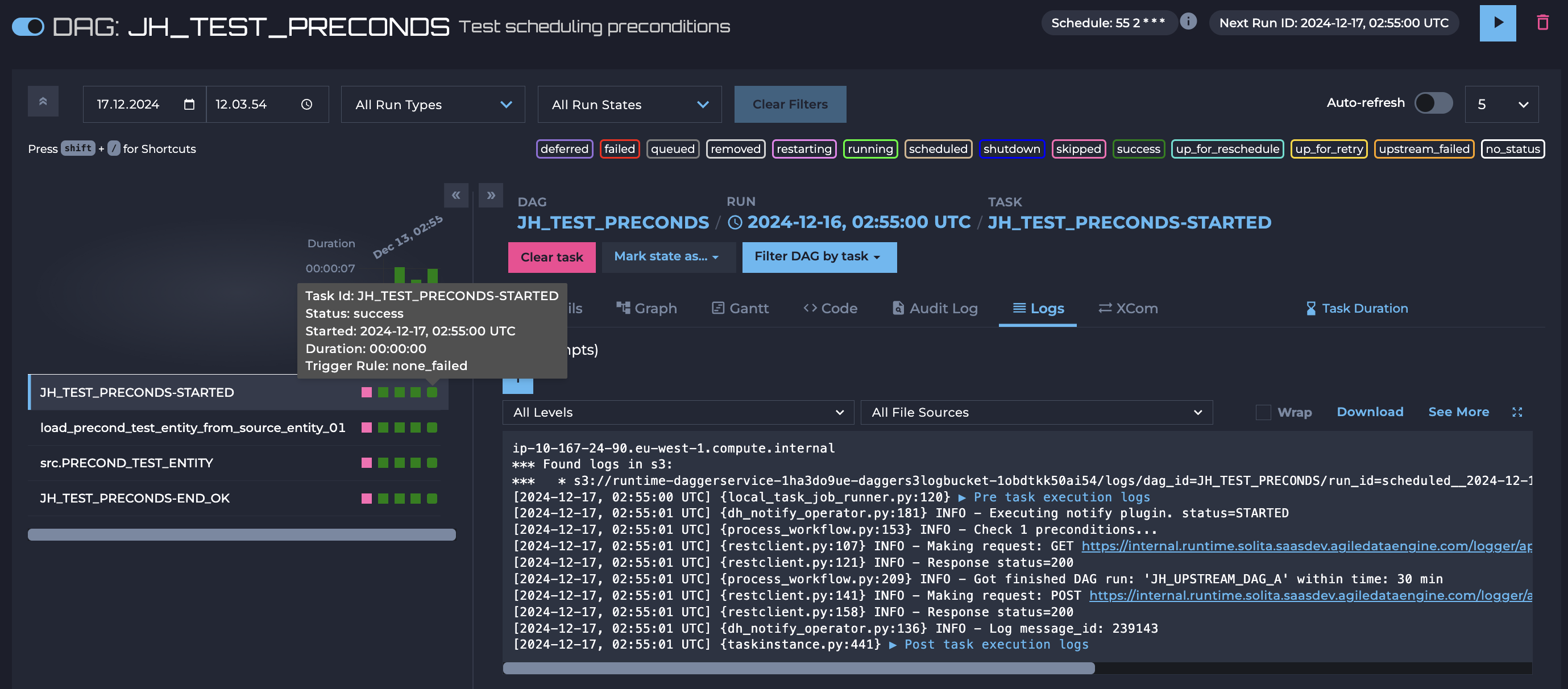Click the Clear task button

coord(551,258)
